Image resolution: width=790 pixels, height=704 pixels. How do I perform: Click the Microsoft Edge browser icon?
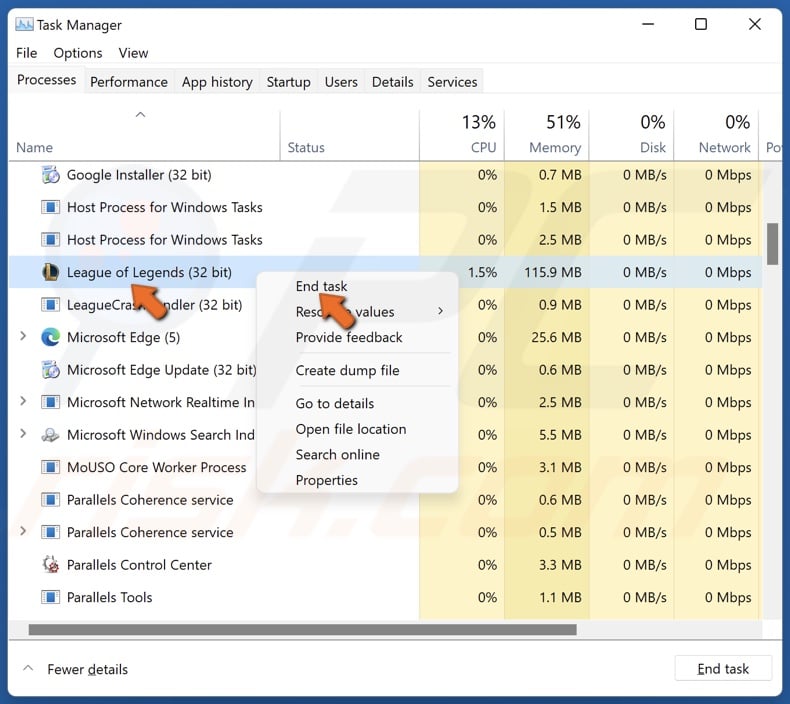coord(50,337)
